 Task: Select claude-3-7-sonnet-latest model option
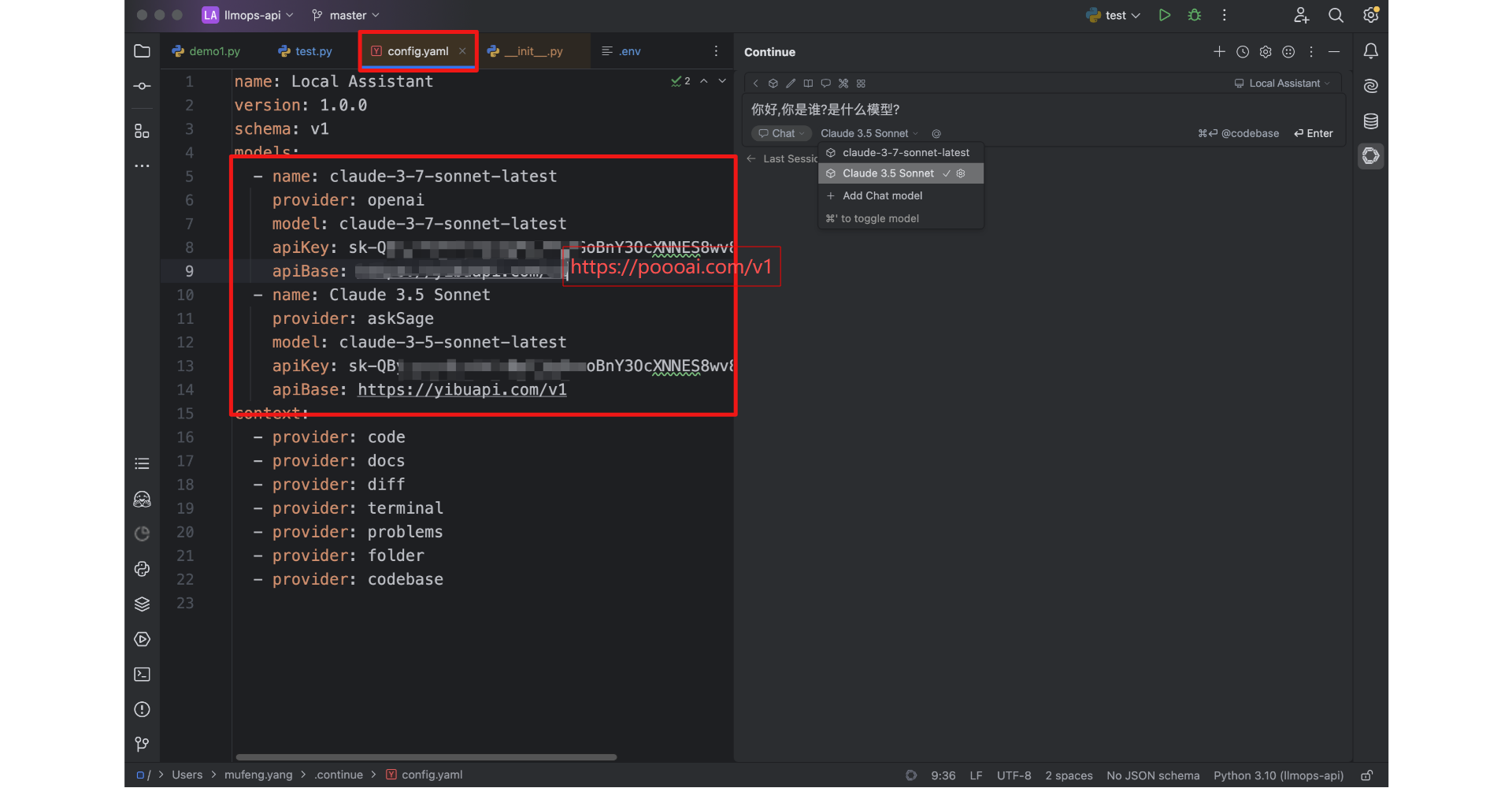[905, 153]
